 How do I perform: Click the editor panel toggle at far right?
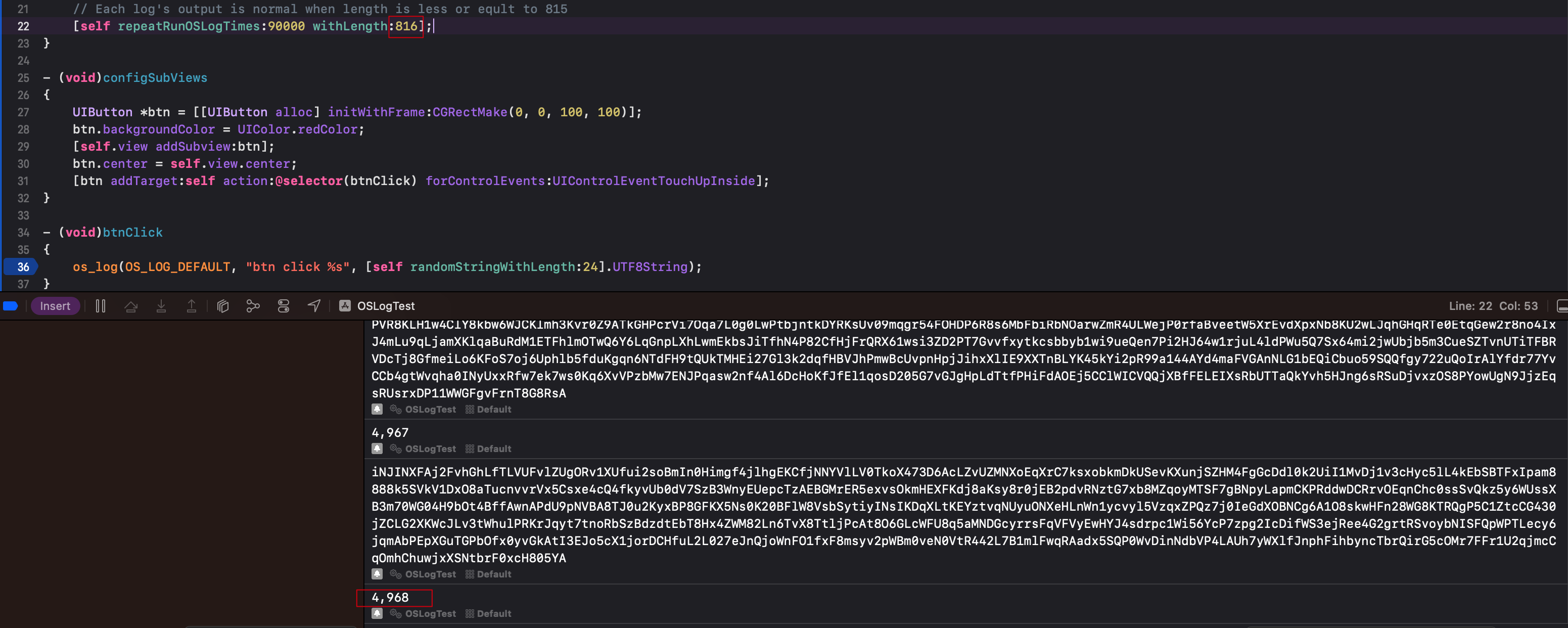point(1561,306)
